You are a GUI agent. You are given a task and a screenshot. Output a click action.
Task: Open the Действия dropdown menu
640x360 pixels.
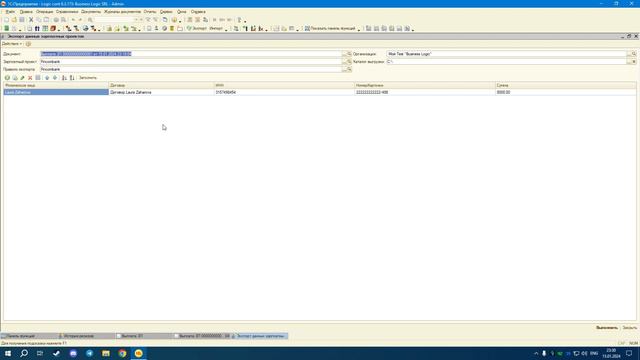(12, 44)
